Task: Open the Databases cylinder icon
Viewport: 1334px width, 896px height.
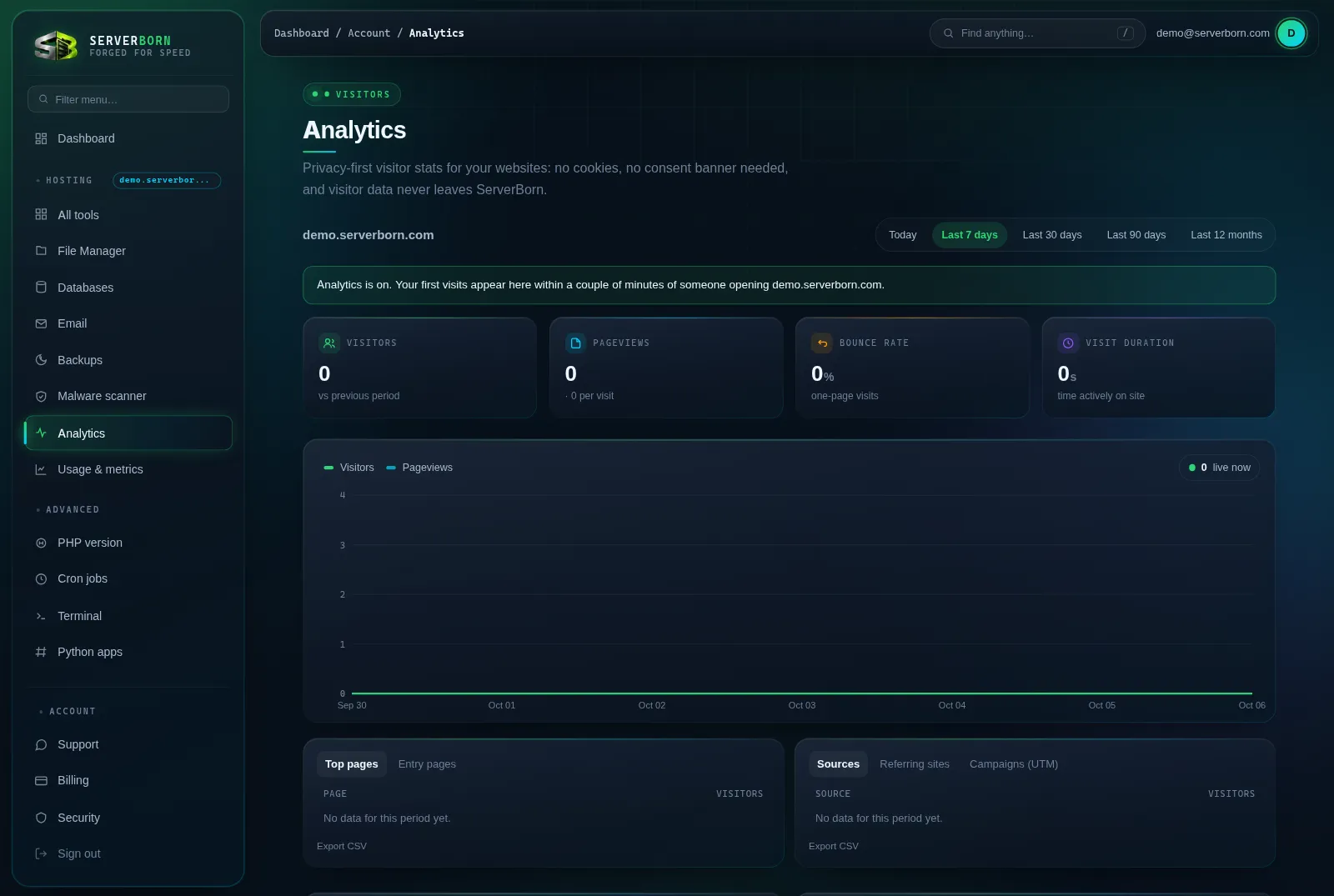Action: 41,288
